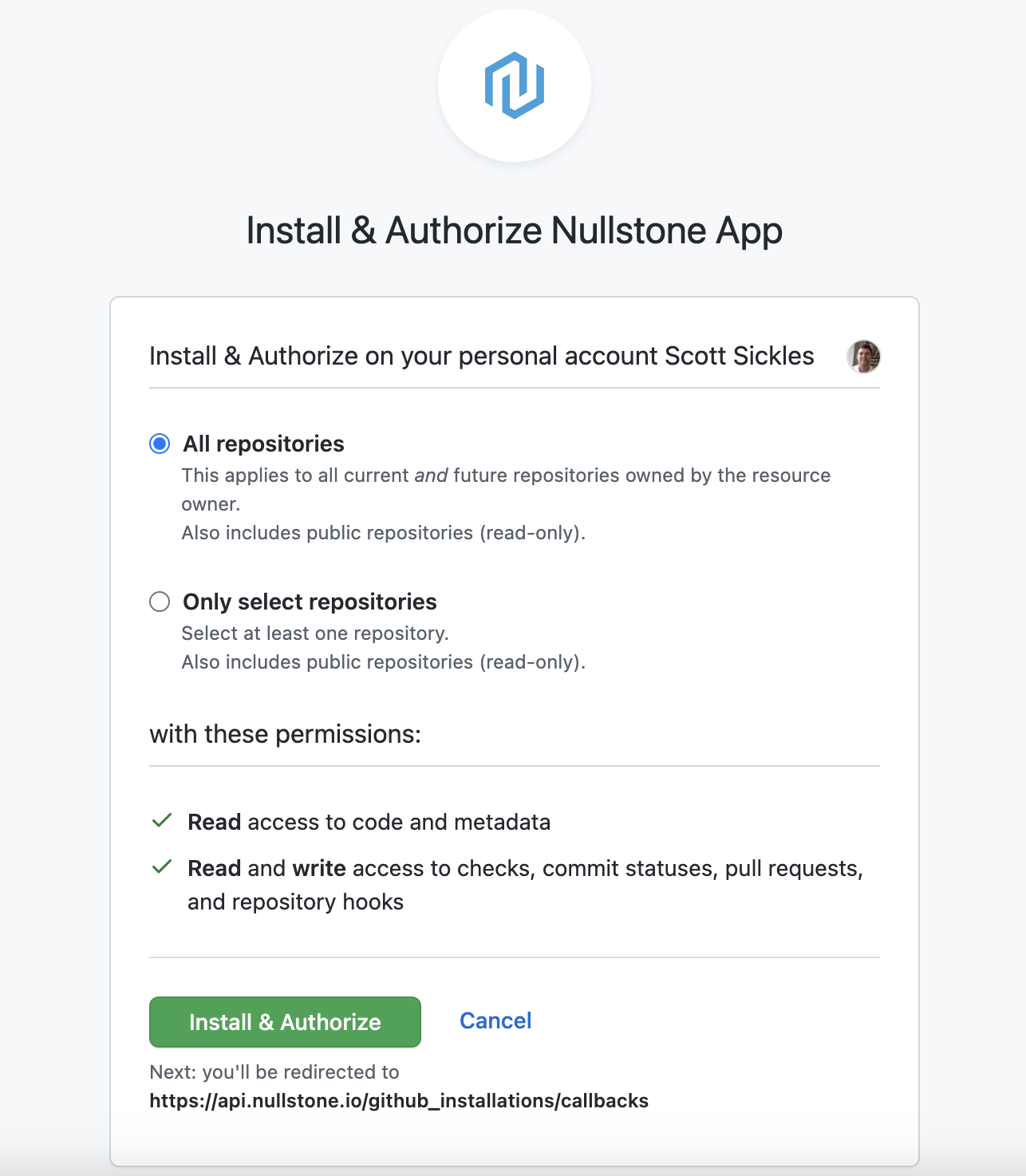
Task: Click the Also includes public repositories text
Action: (x=384, y=532)
